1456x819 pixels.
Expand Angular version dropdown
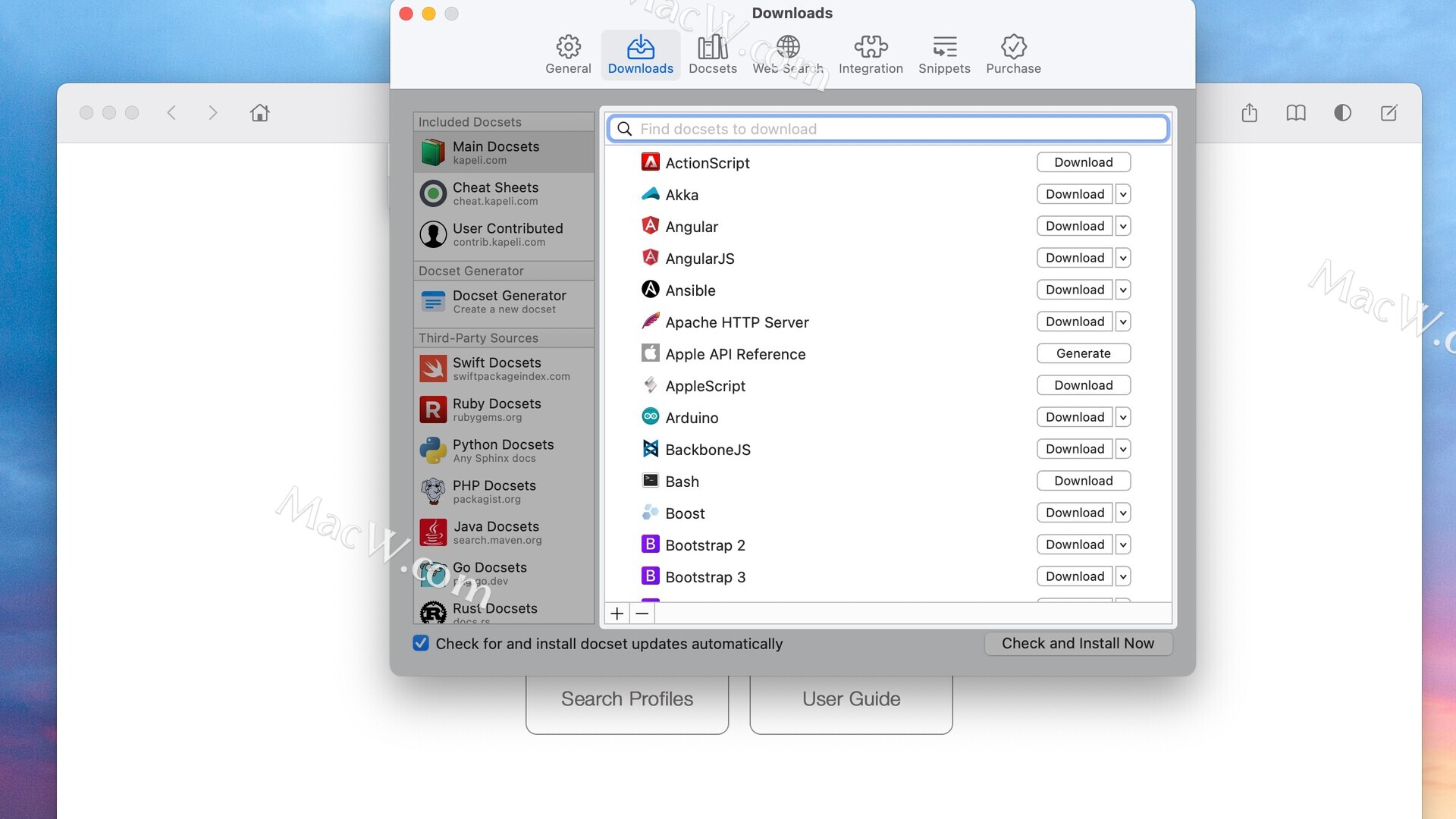(x=1123, y=226)
